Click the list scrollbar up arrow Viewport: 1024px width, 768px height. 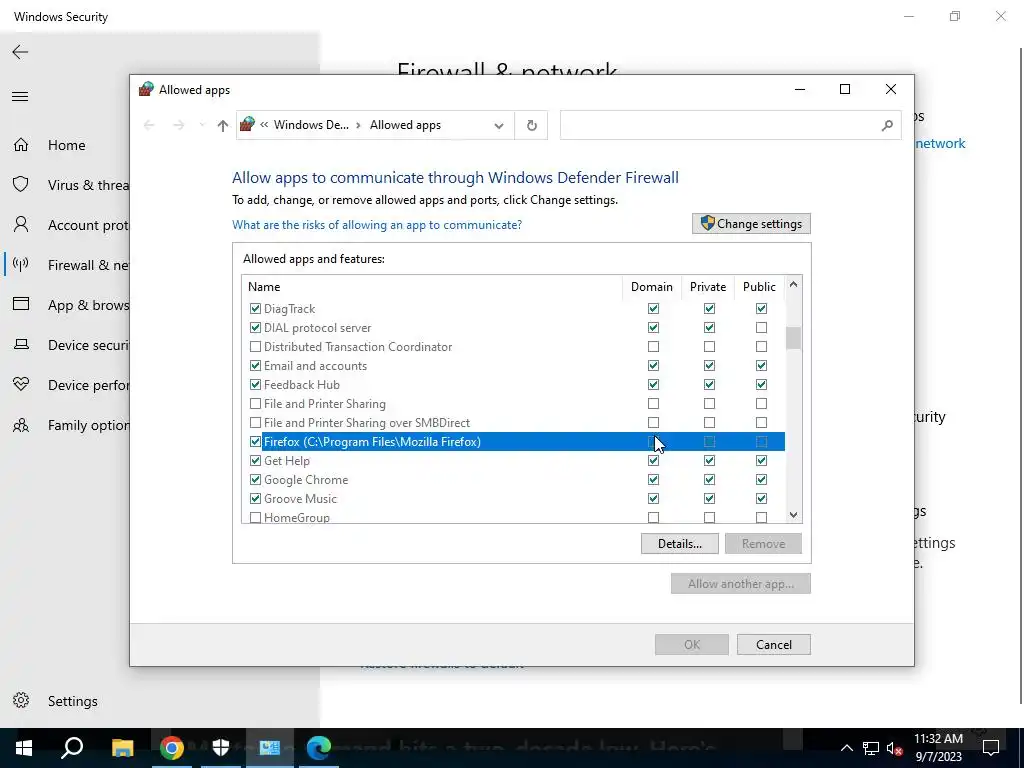click(x=793, y=285)
